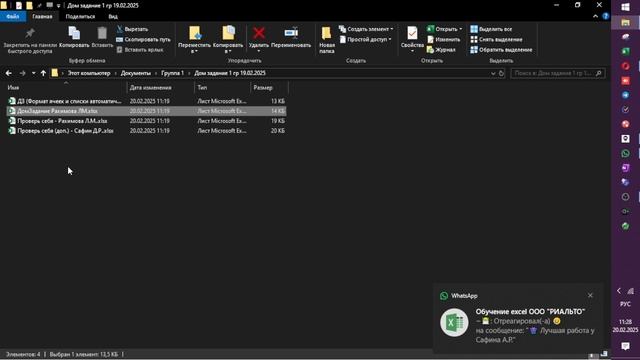Click Этот компьютер in the address bar
640x360 pixels.
[89, 73]
